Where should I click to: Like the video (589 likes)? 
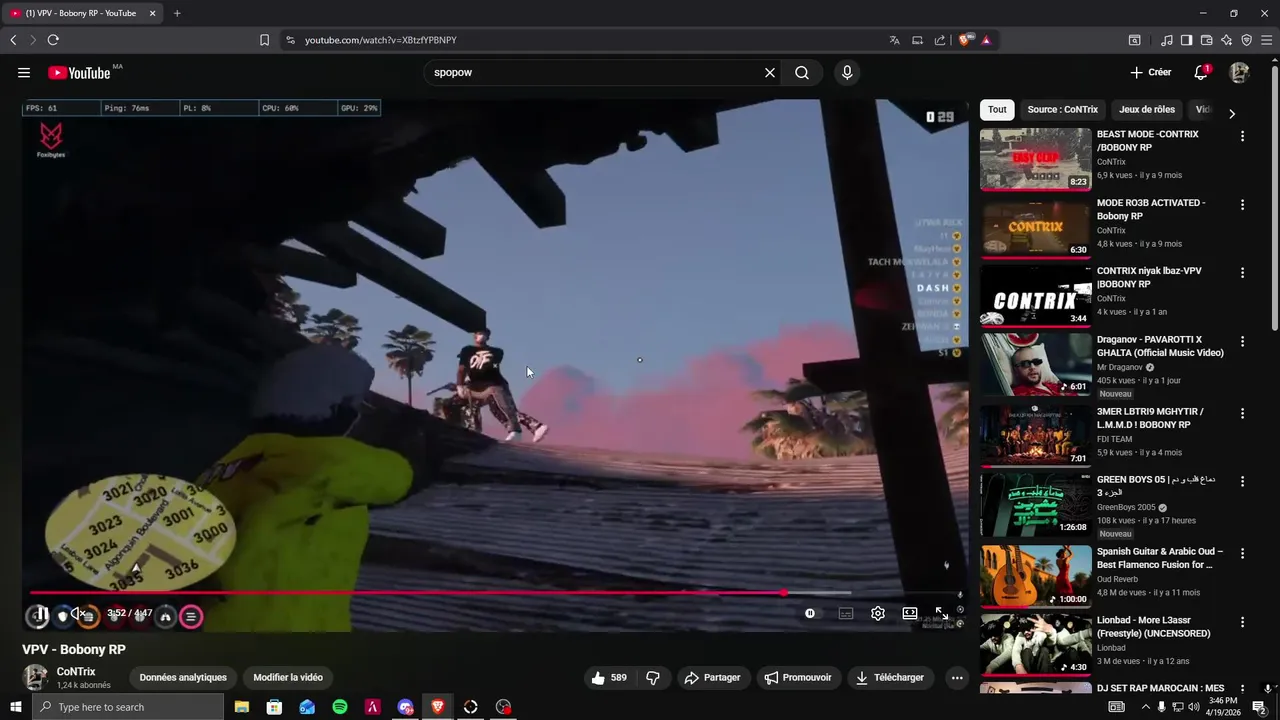click(x=609, y=677)
